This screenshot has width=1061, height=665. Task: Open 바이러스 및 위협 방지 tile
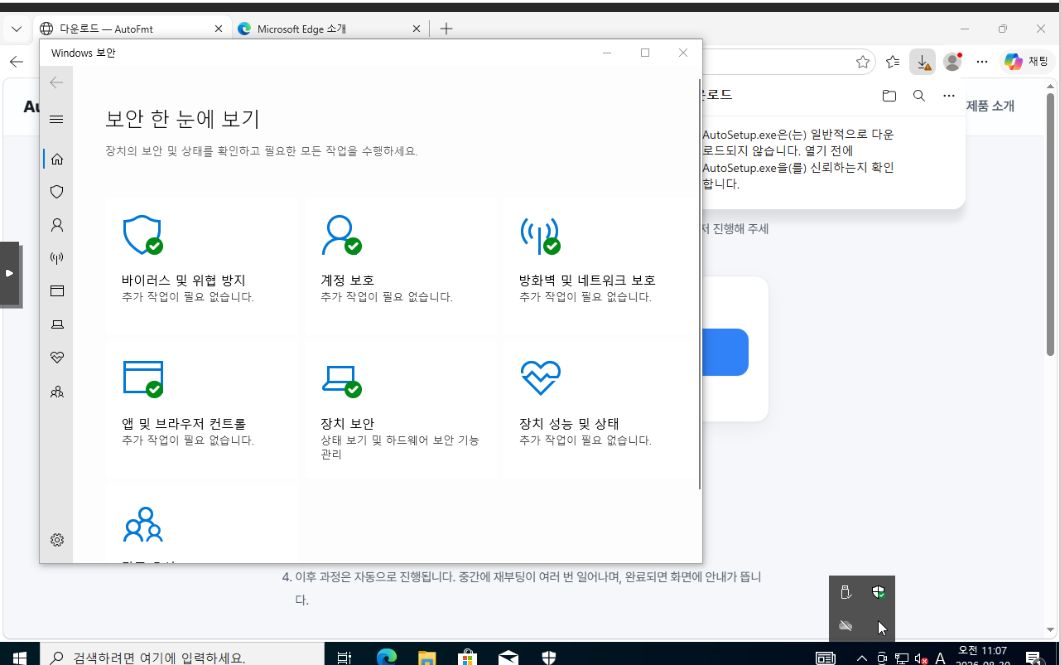200,267
